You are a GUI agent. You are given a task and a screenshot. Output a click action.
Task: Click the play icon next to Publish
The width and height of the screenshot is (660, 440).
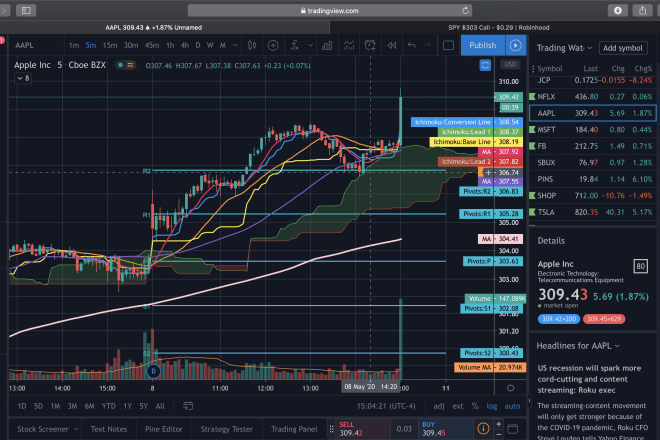tap(516, 45)
